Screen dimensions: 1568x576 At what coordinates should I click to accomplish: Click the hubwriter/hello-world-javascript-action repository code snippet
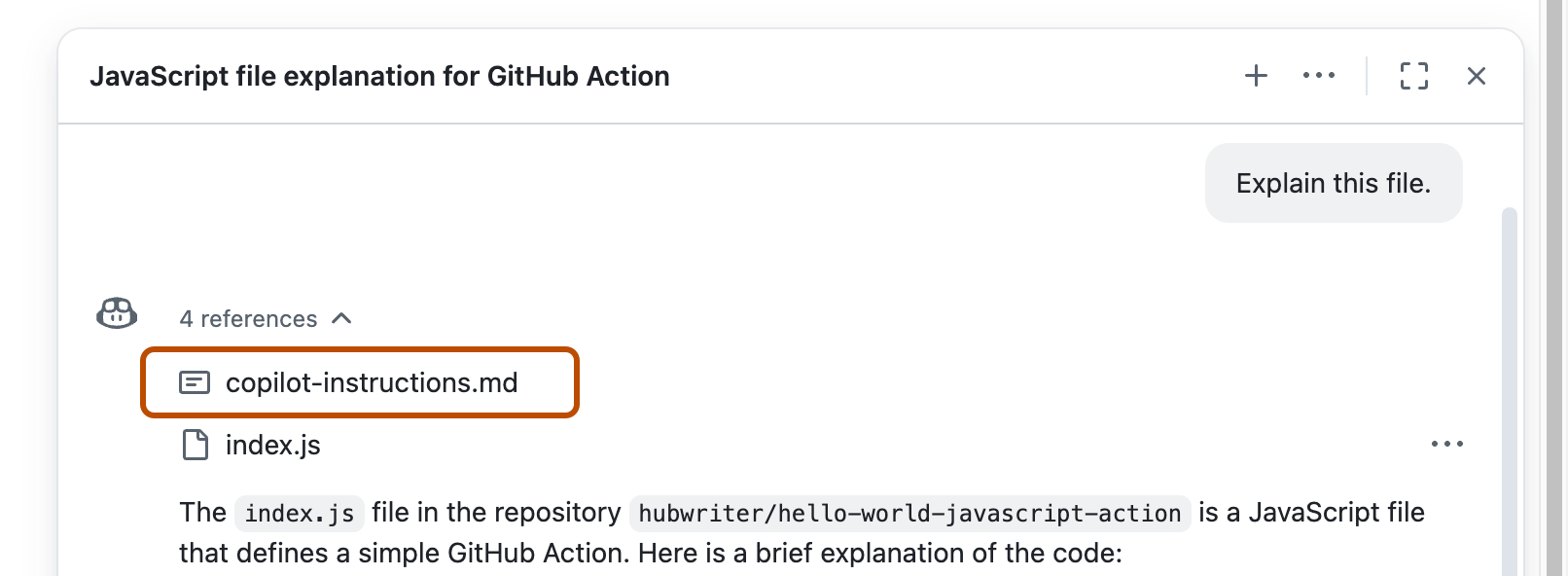pyautogui.click(x=909, y=513)
